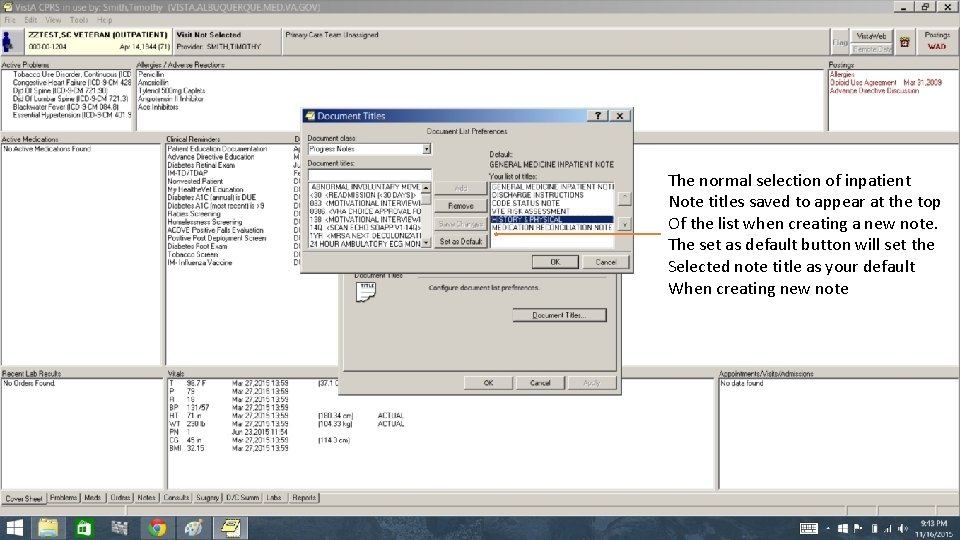Image resolution: width=960 pixels, height=540 pixels.
Task: Click the Set as Default button
Action: pos(460,242)
